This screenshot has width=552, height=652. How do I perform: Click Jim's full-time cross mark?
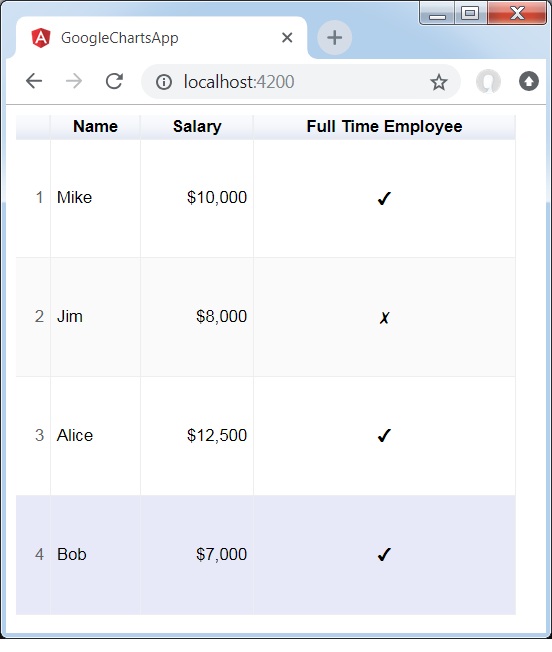coord(384,318)
